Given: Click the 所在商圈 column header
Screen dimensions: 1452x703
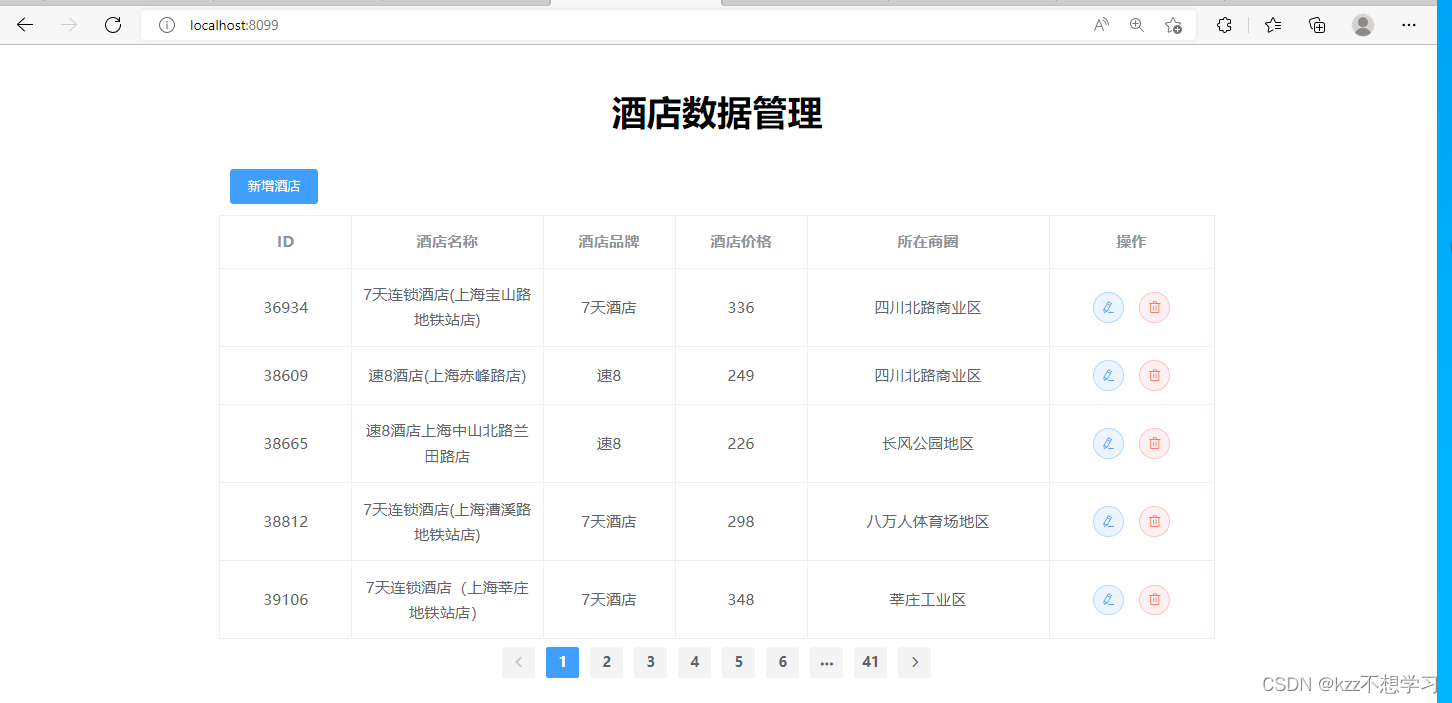Looking at the screenshot, I should 928,242.
